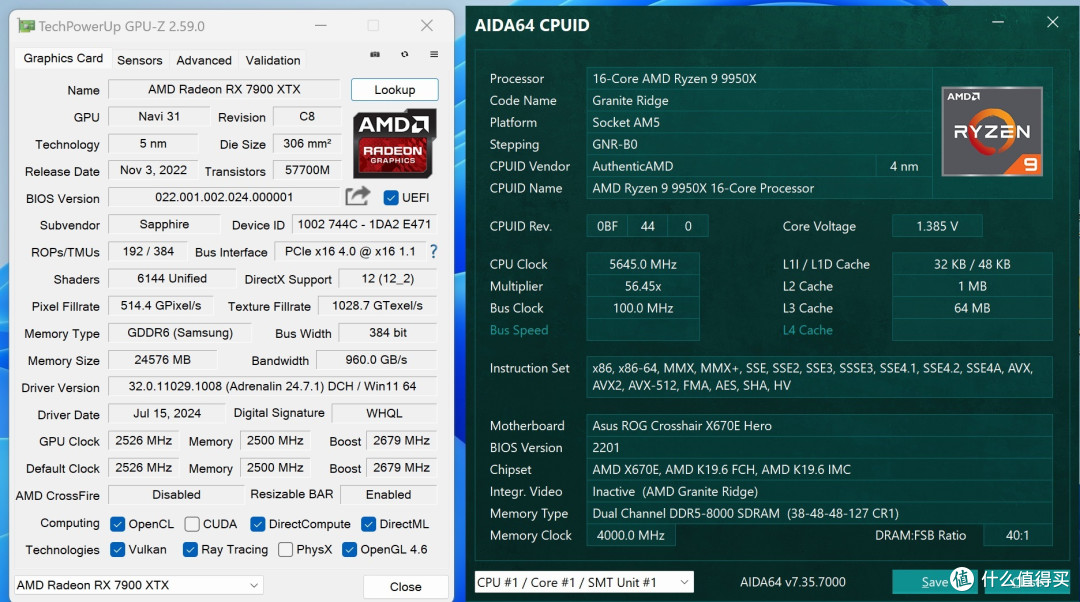The width and height of the screenshot is (1080, 602).
Task: Click the Lookup button
Action: coord(394,89)
